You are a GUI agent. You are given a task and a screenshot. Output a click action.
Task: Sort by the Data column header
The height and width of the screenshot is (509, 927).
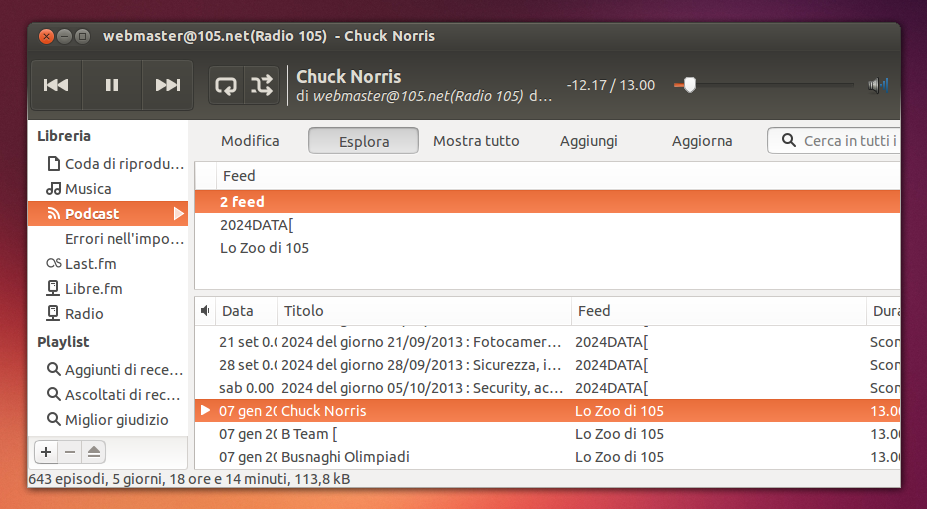247,311
